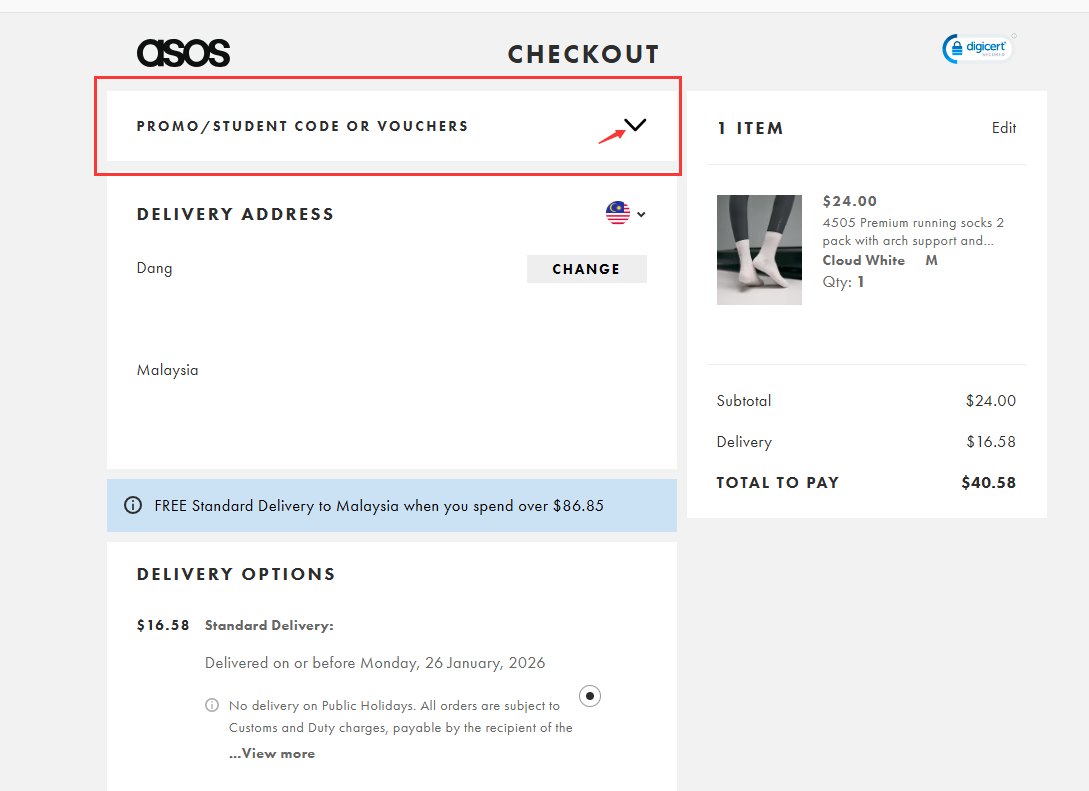Click the PROMO/STUDENT CODE OR VOUCHERS heading

tap(302, 126)
